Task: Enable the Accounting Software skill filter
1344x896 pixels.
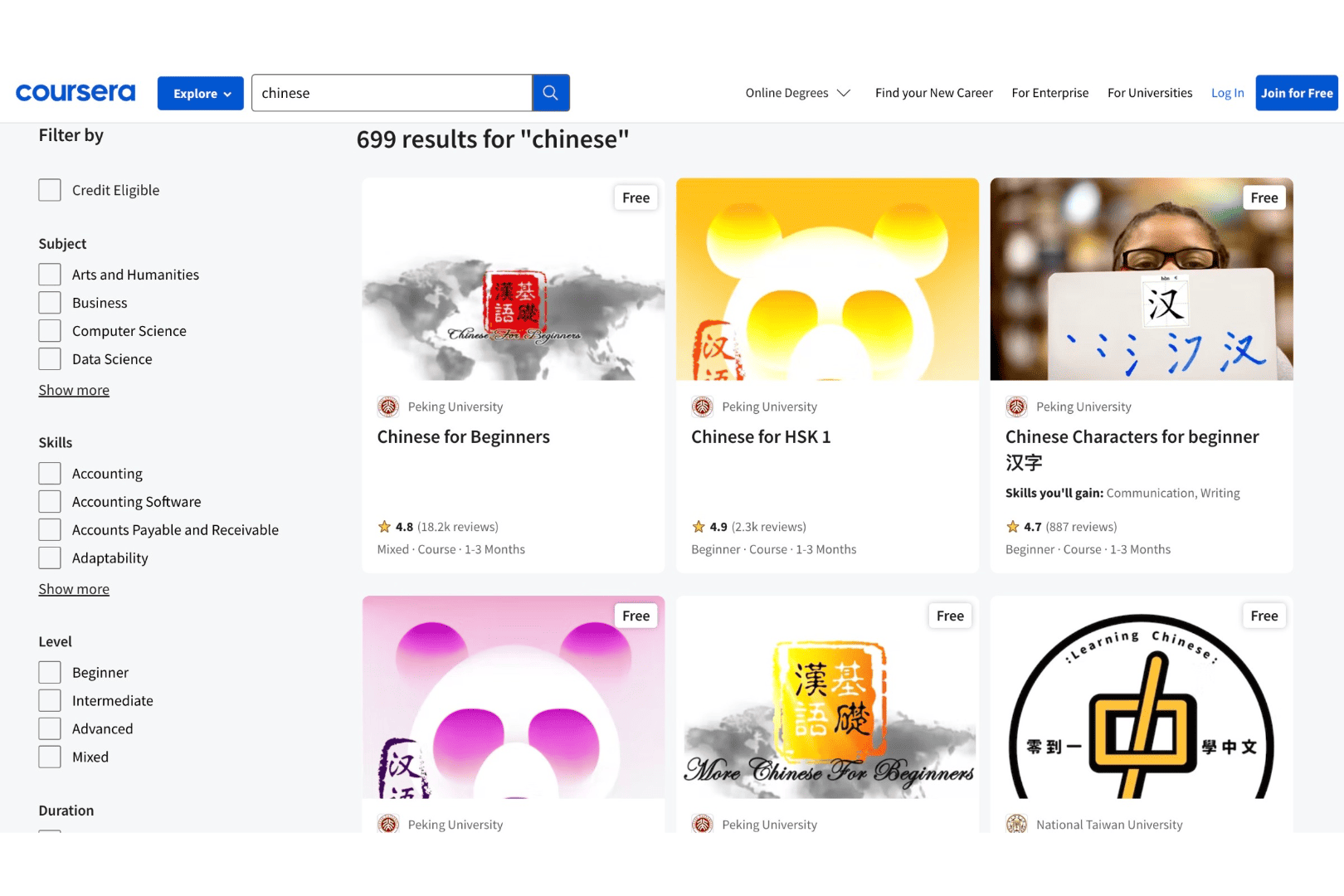Action: pyautogui.click(x=50, y=502)
